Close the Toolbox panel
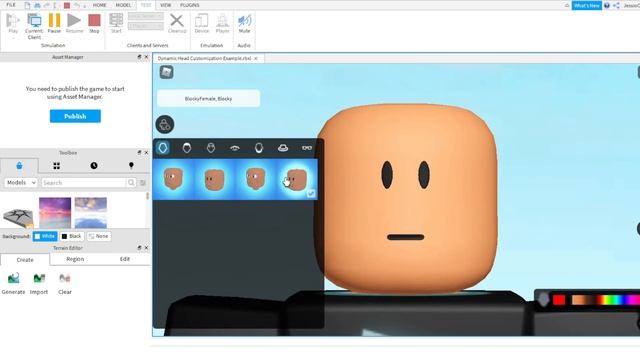Screen dimensions: 640x360 coord(146,152)
